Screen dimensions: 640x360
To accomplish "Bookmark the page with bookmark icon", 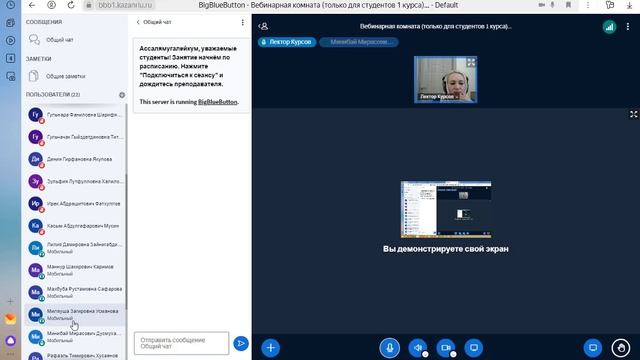I will [x=568, y=5].
